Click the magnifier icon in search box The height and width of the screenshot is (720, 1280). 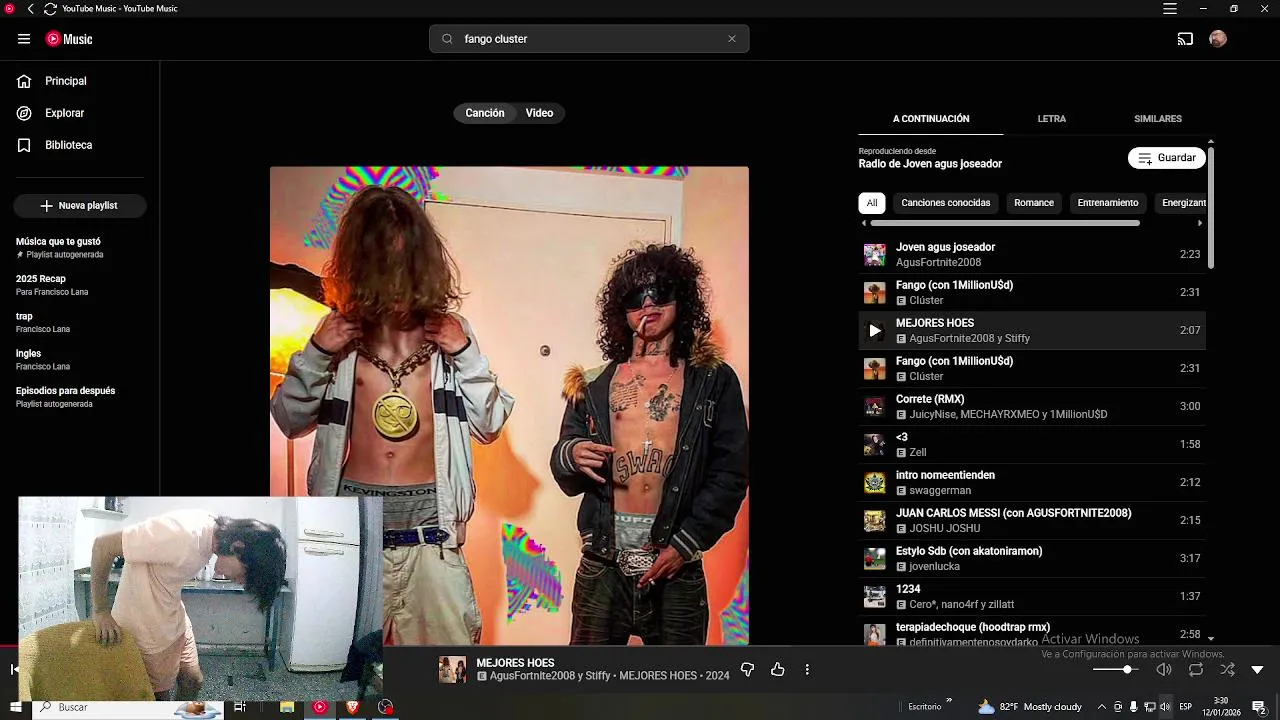447,39
